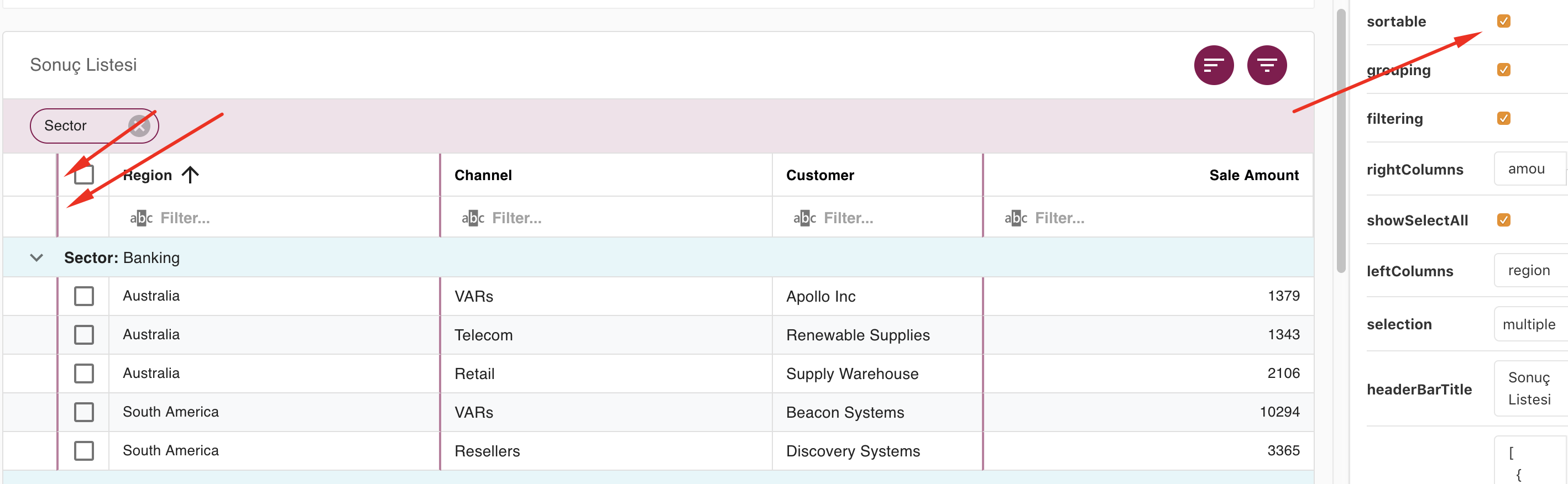
Task: Open the filter type icon under Customer
Action: click(804, 218)
